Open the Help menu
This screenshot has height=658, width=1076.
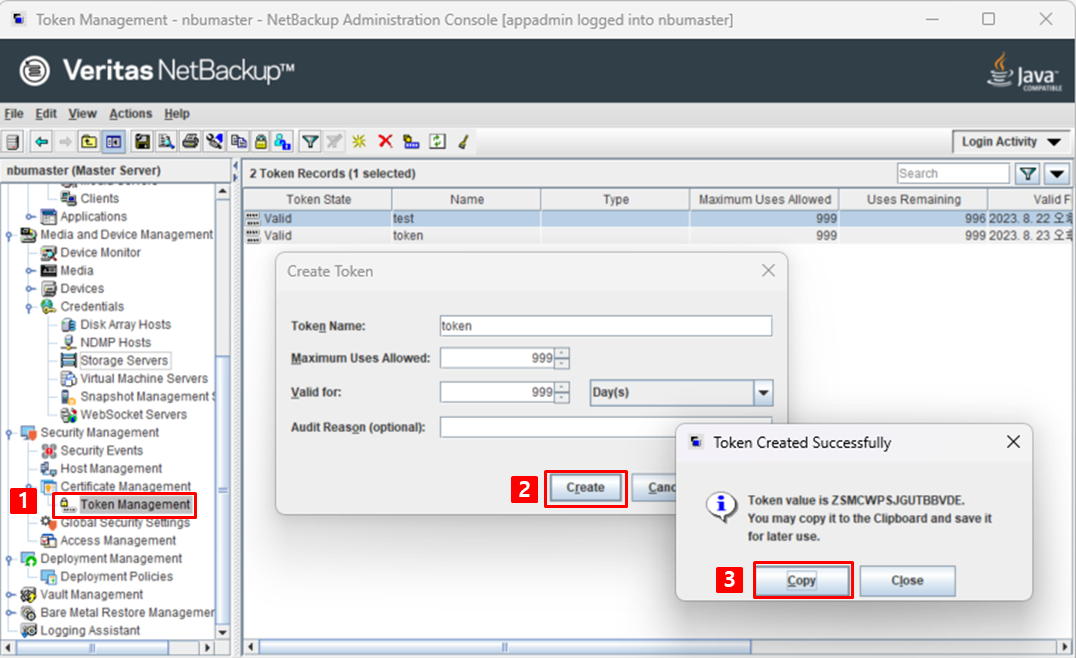(x=176, y=114)
